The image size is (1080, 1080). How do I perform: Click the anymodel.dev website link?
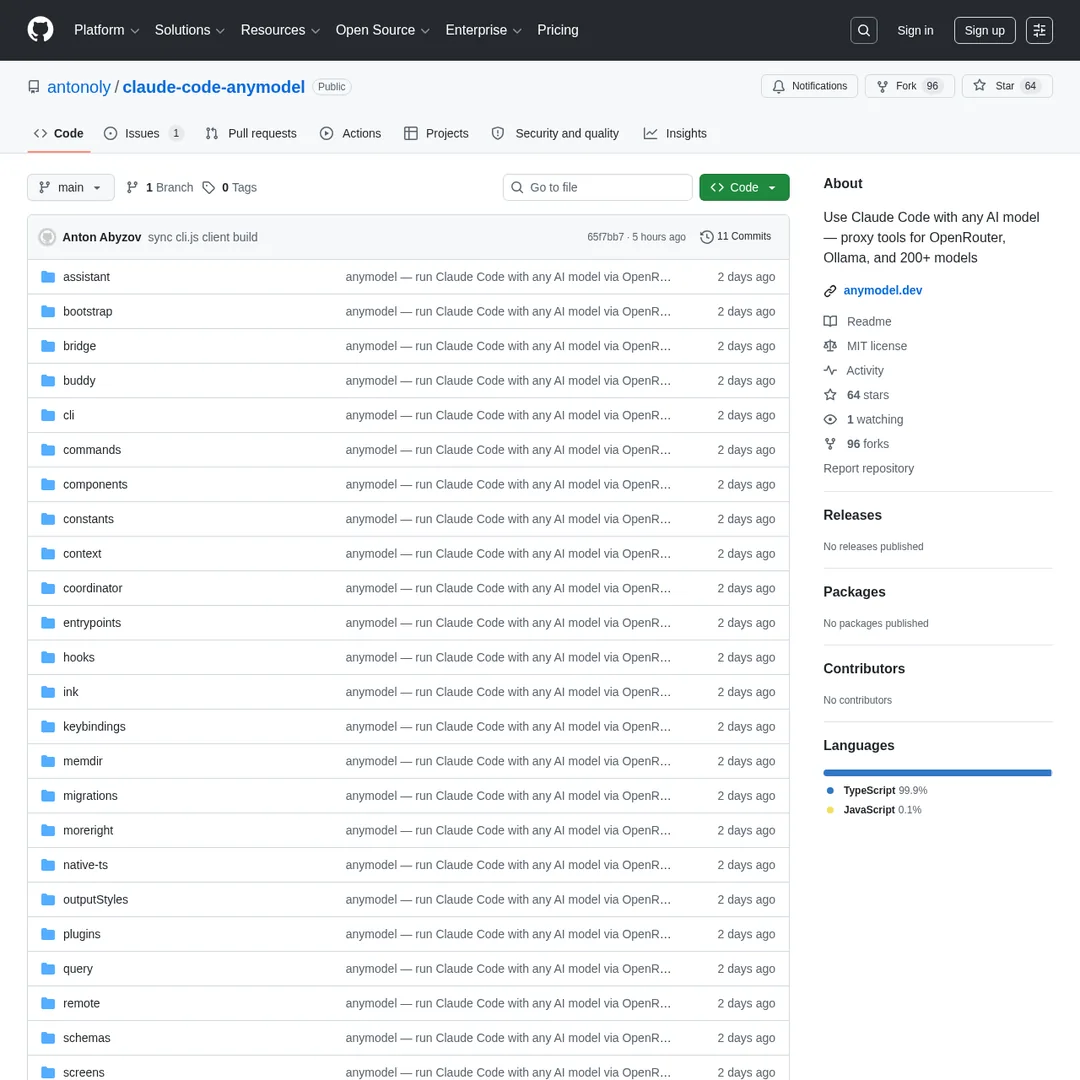pyautogui.click(x=882, y=290)
